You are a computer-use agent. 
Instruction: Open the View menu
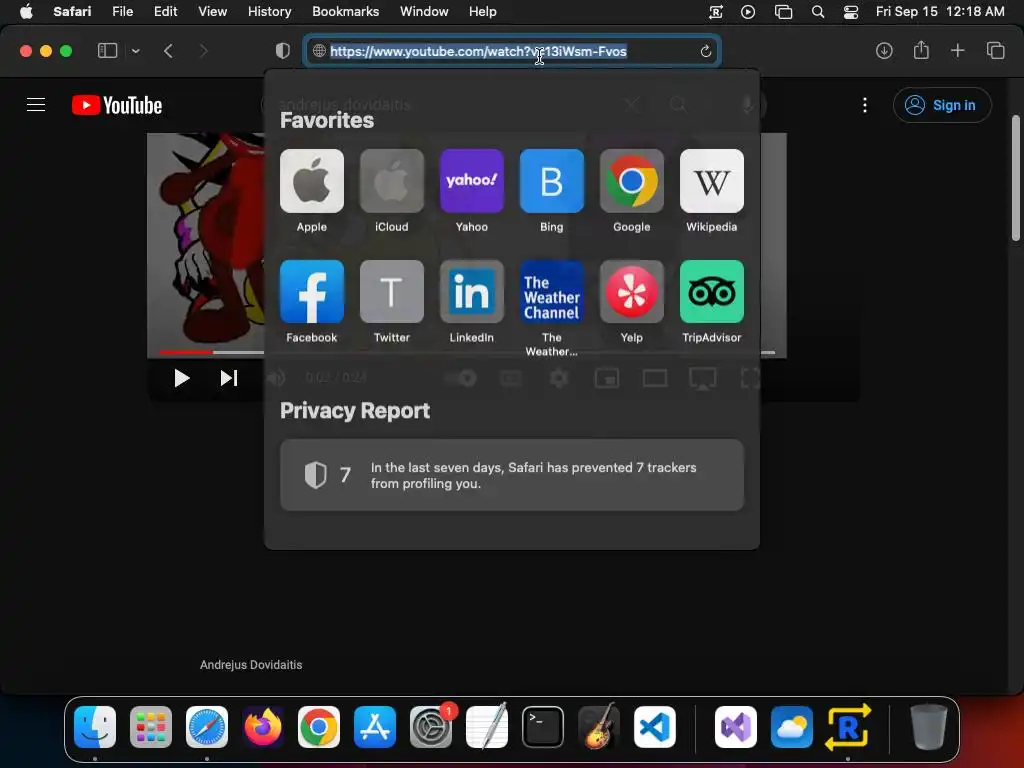coord(212,12)
